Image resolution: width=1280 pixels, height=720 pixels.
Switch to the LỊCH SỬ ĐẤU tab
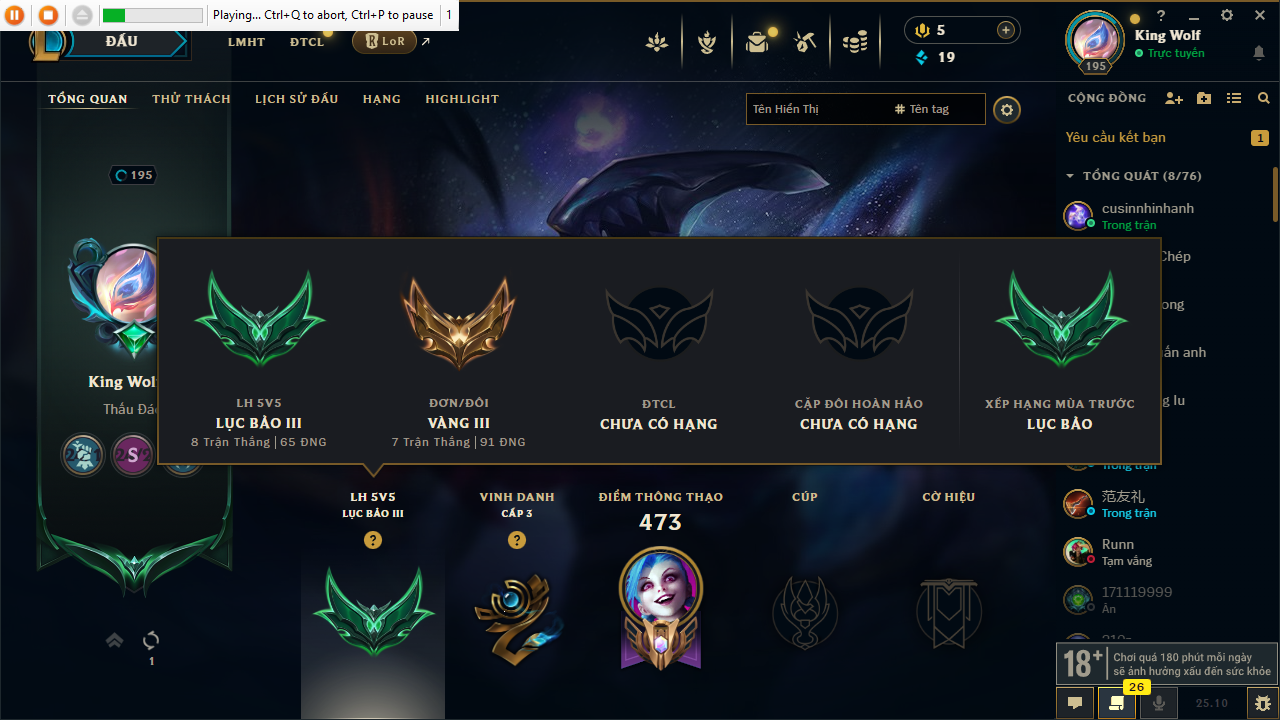[296, 99]
